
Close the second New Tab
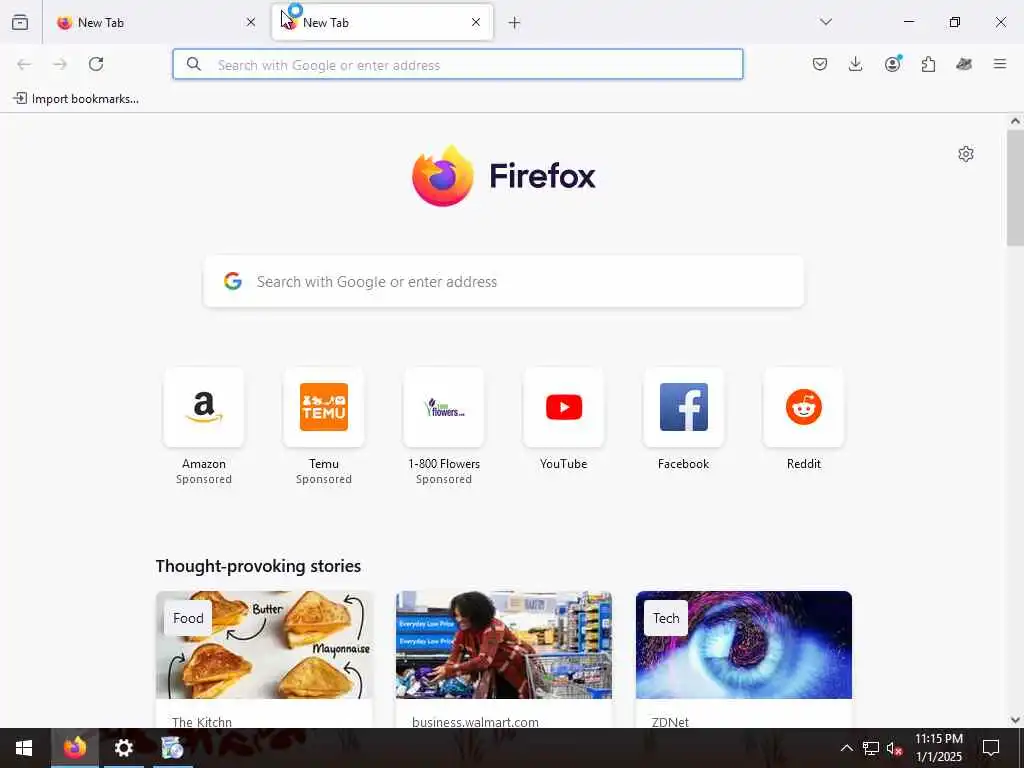(x=476, y=22)
